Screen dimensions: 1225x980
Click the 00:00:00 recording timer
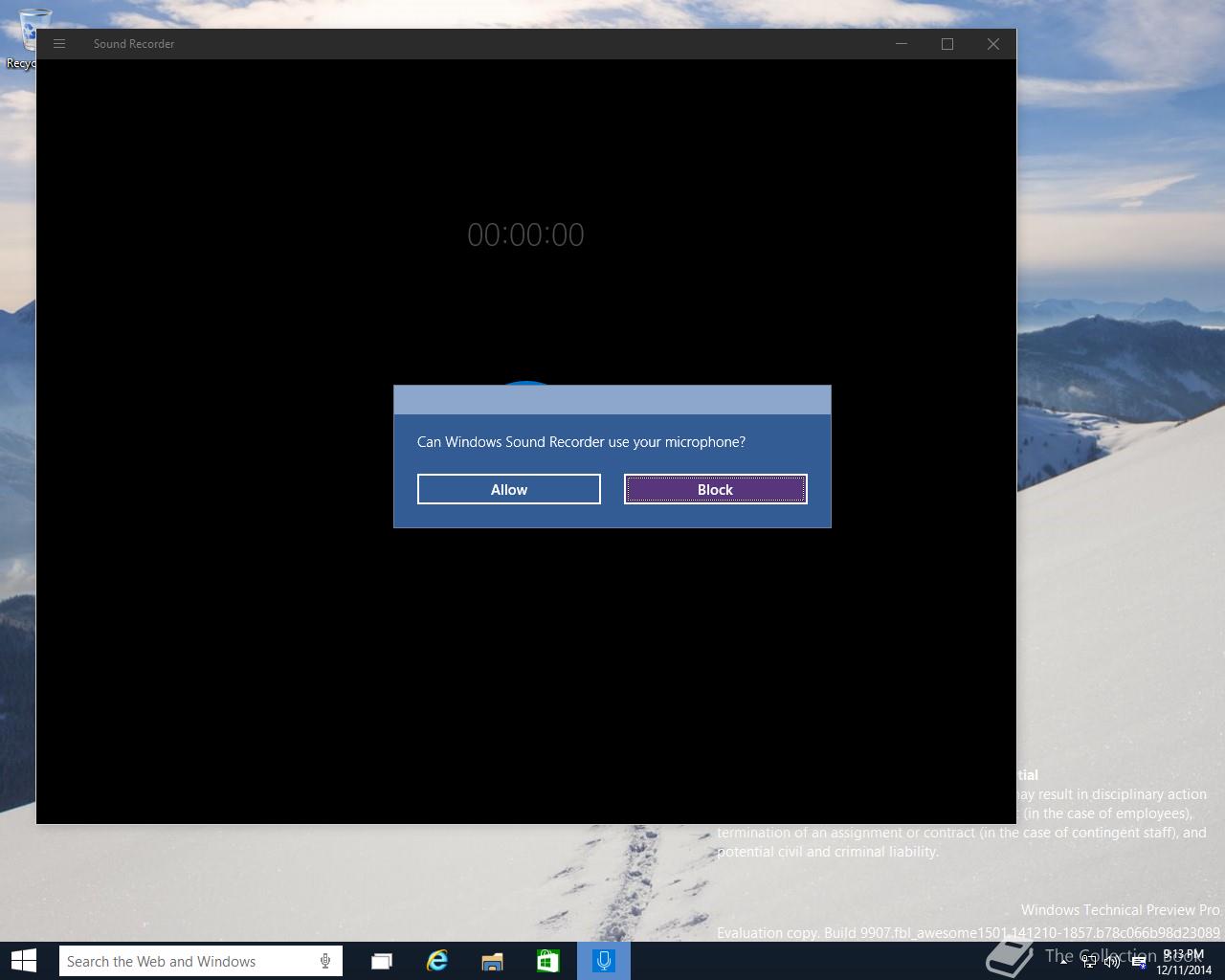click(x=525, y=234)
